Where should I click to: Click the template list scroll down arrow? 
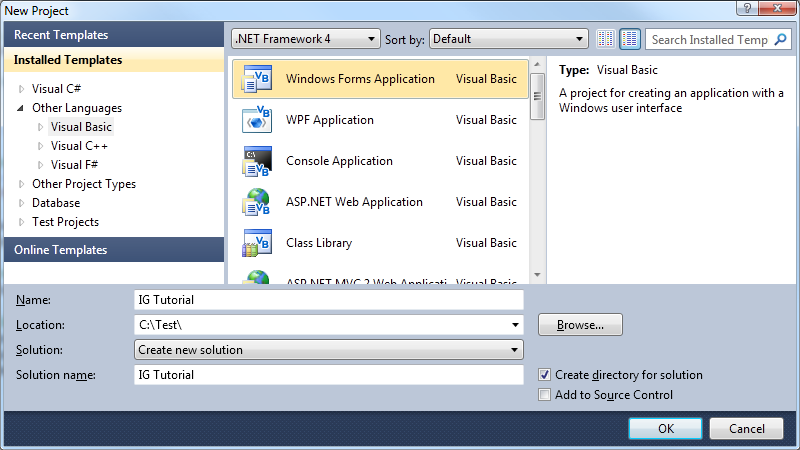point(537,275)
